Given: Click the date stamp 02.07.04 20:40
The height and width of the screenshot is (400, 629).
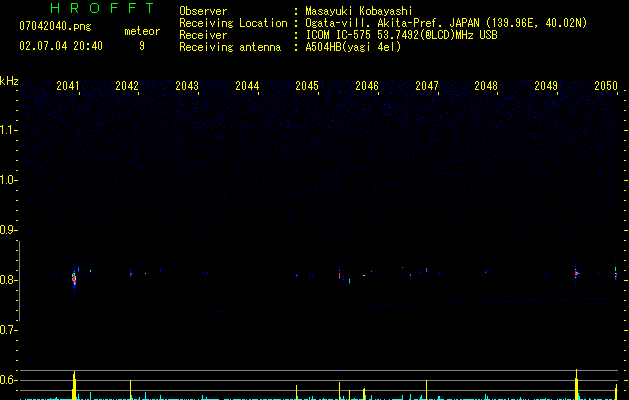Looking at the screenshot, I should [61, 46].
